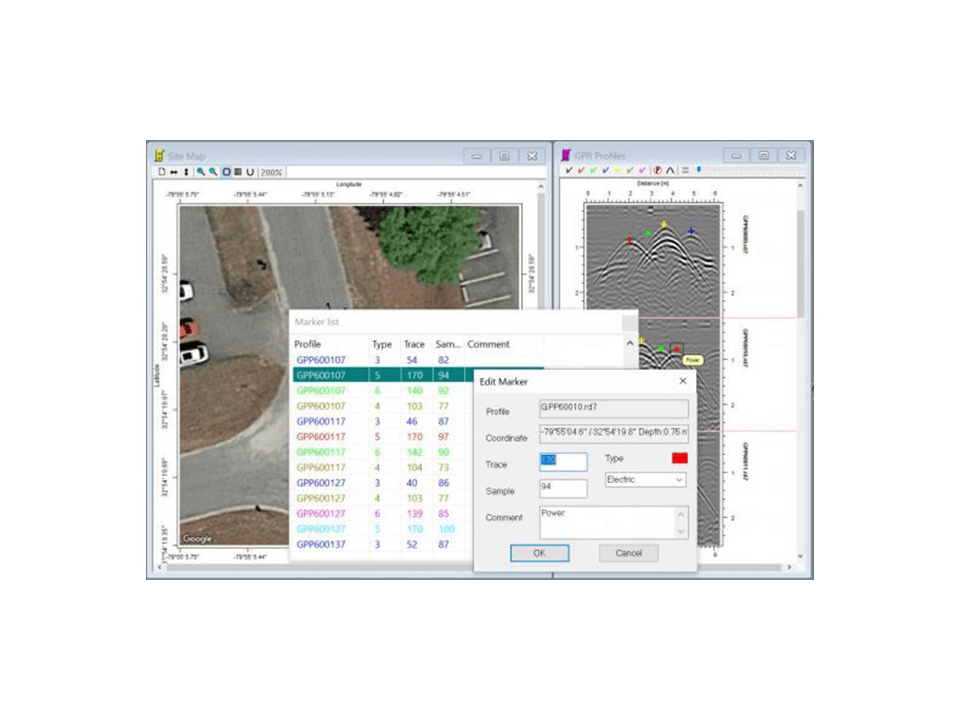Click the horizontal lines icon in GPR Profiles toolbar
This screenshot has height=720, width=960.
point(685,170)
